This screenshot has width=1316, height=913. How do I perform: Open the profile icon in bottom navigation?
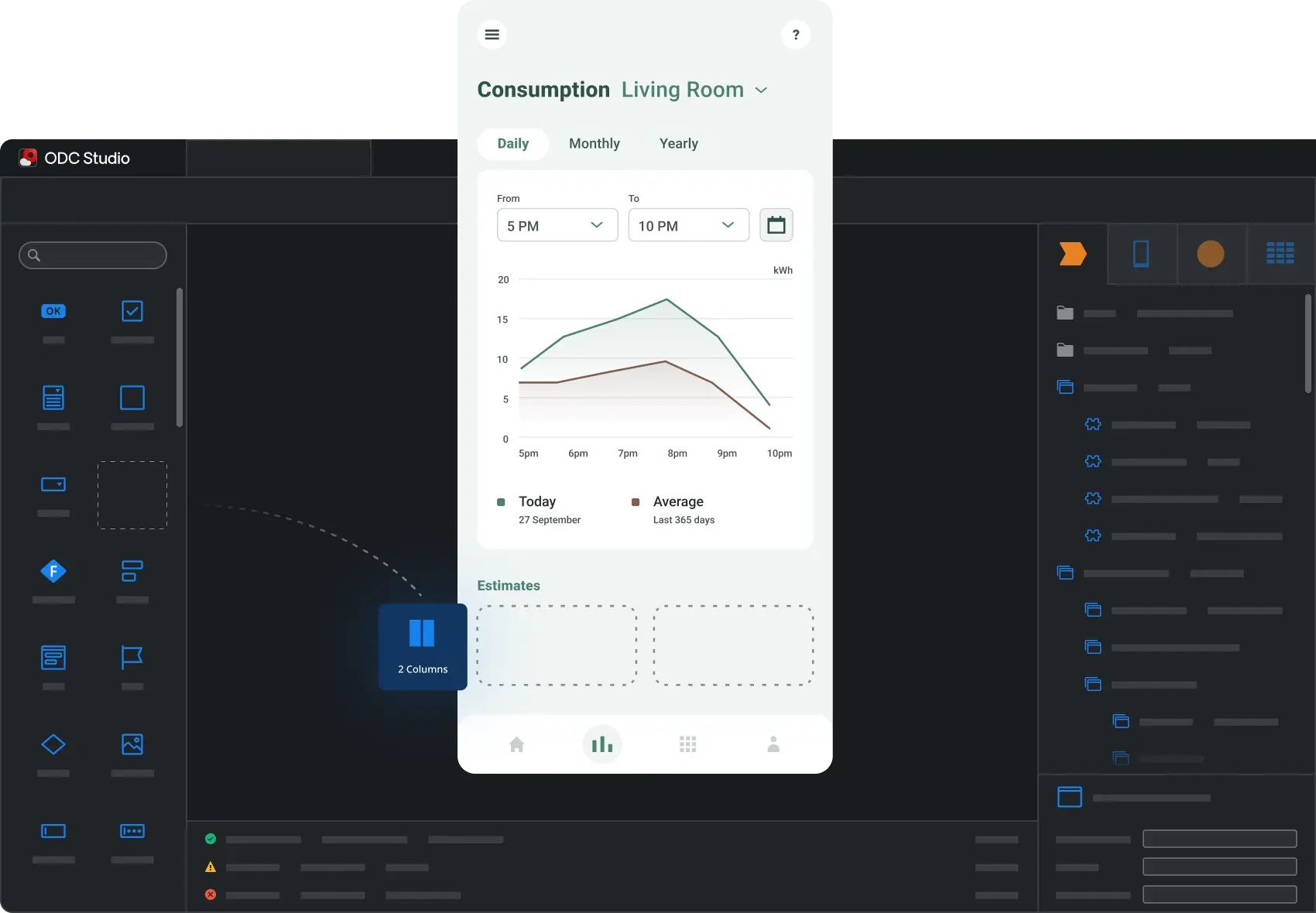point(773,744)
